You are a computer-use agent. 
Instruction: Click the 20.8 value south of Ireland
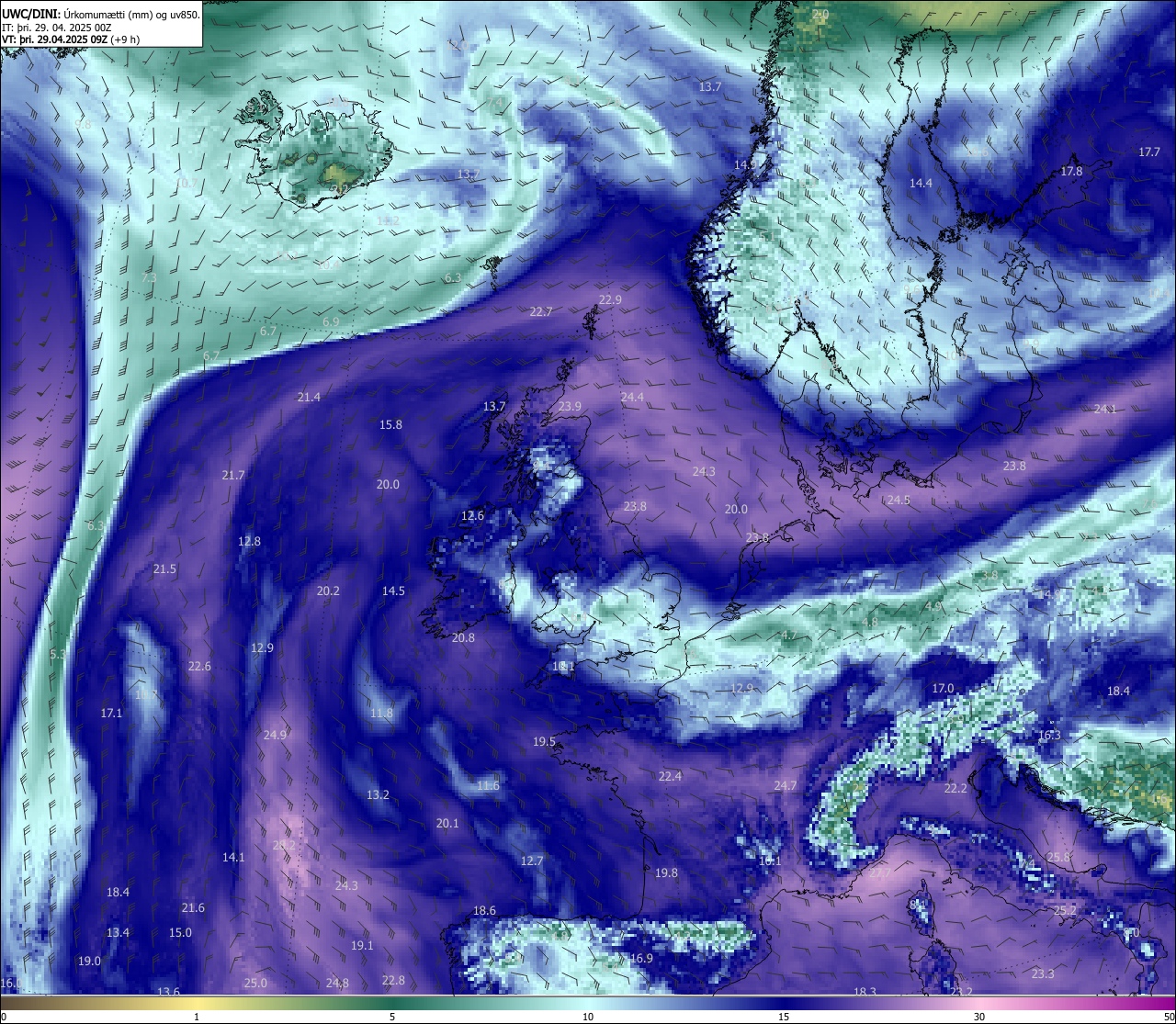tap(463, 638)
